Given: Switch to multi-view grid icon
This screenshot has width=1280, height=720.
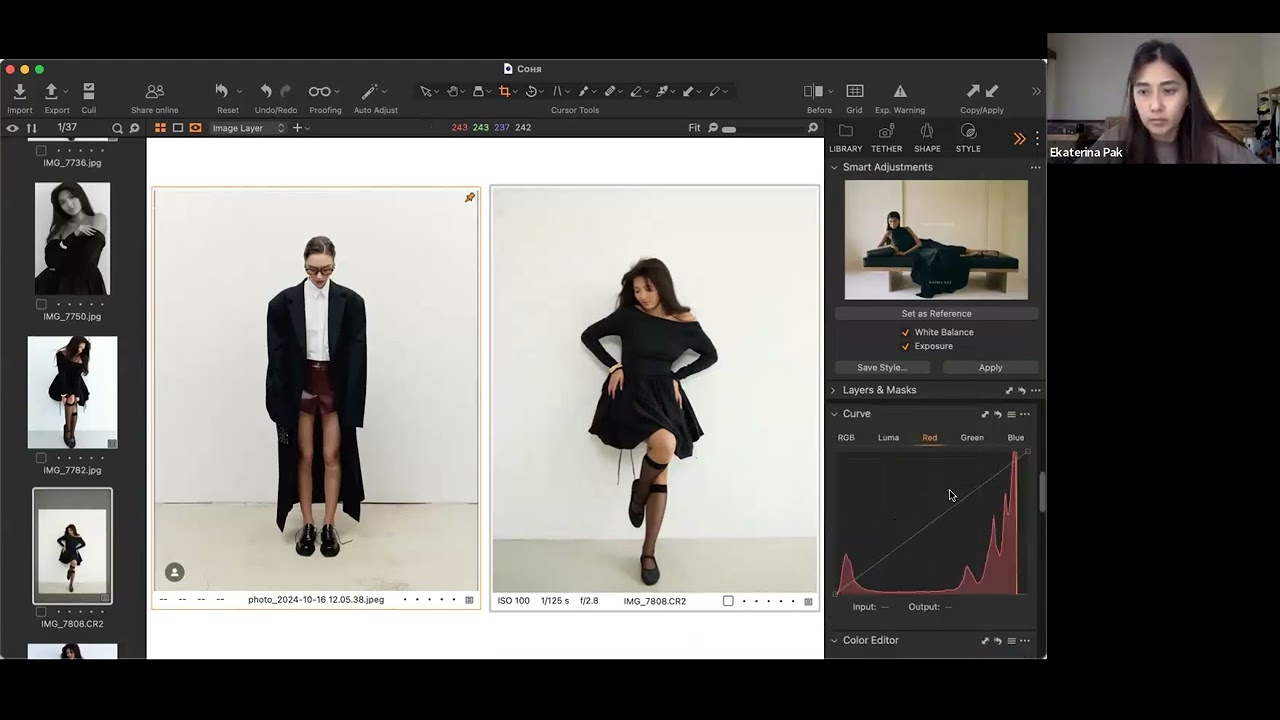Looking at the screenshot, I should point(160,128).
